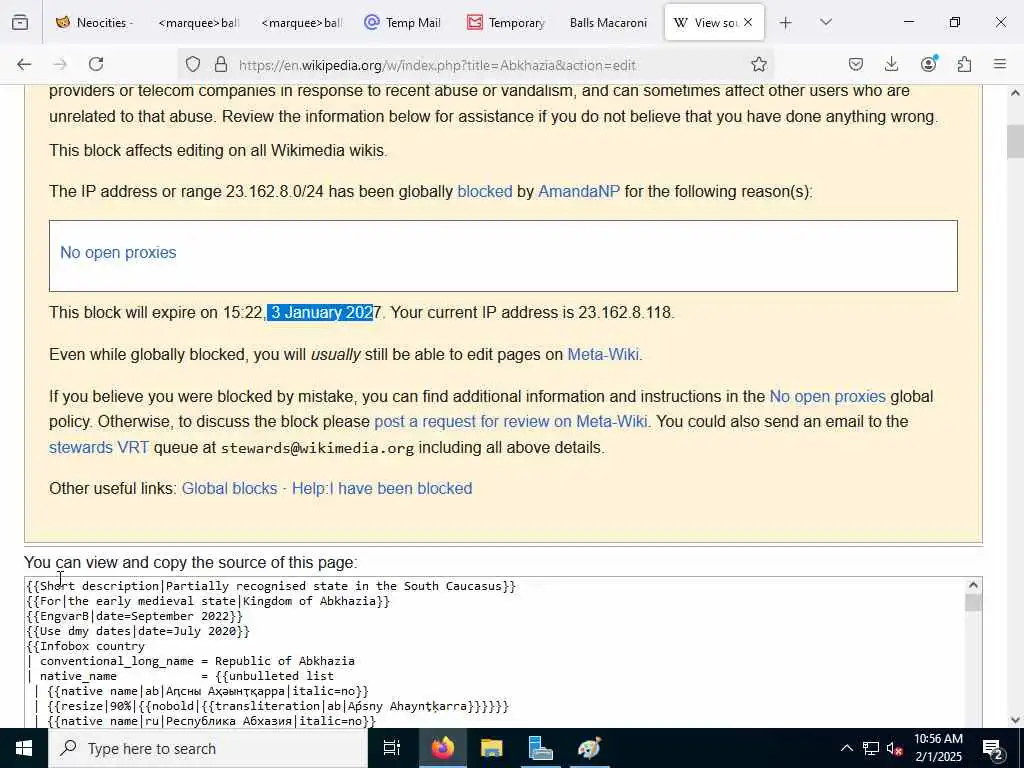Open Firefox View icon at tab strip start

20,23
